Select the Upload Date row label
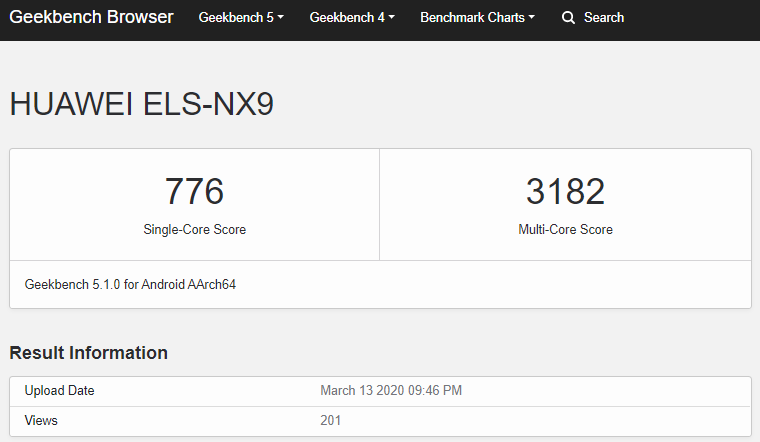 pyautogui.click(x=59, y=391)
